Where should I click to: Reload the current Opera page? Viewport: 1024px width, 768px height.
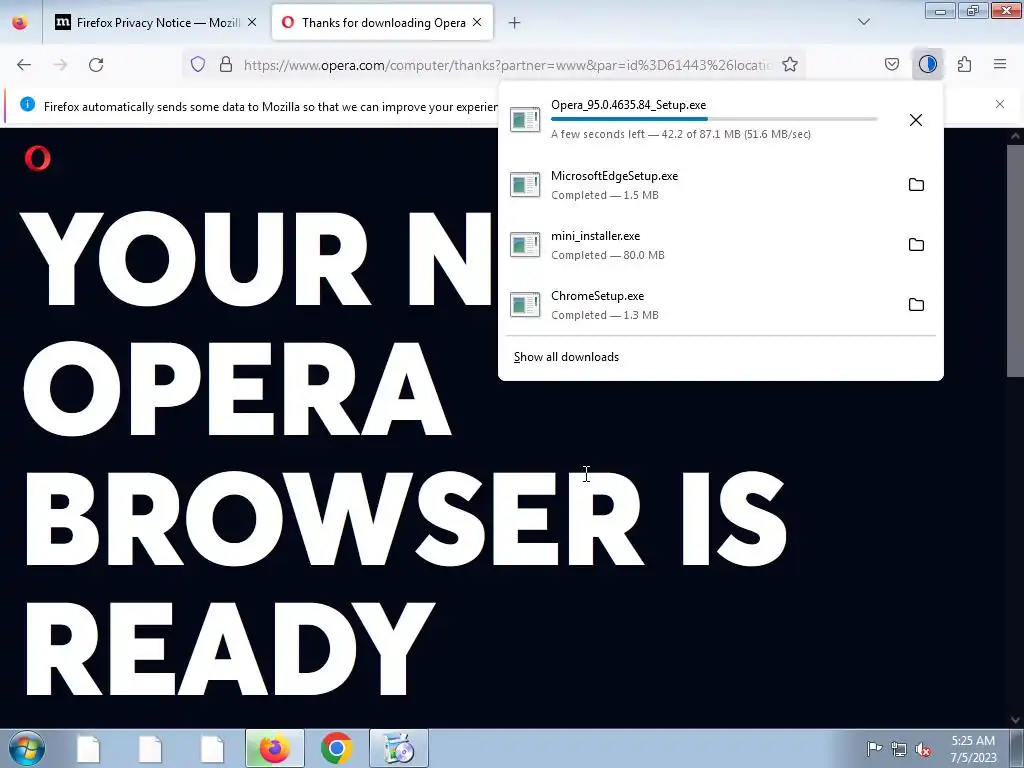[x=96, y=65]
